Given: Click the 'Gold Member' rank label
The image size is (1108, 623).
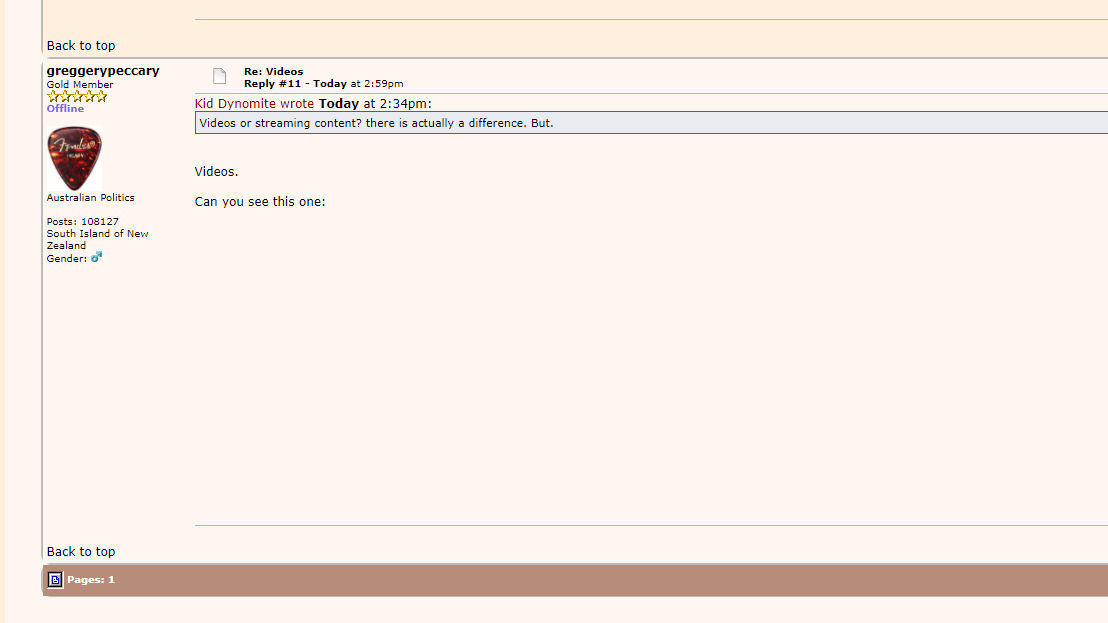Looking at the screenshot, I should click(80, 85).
